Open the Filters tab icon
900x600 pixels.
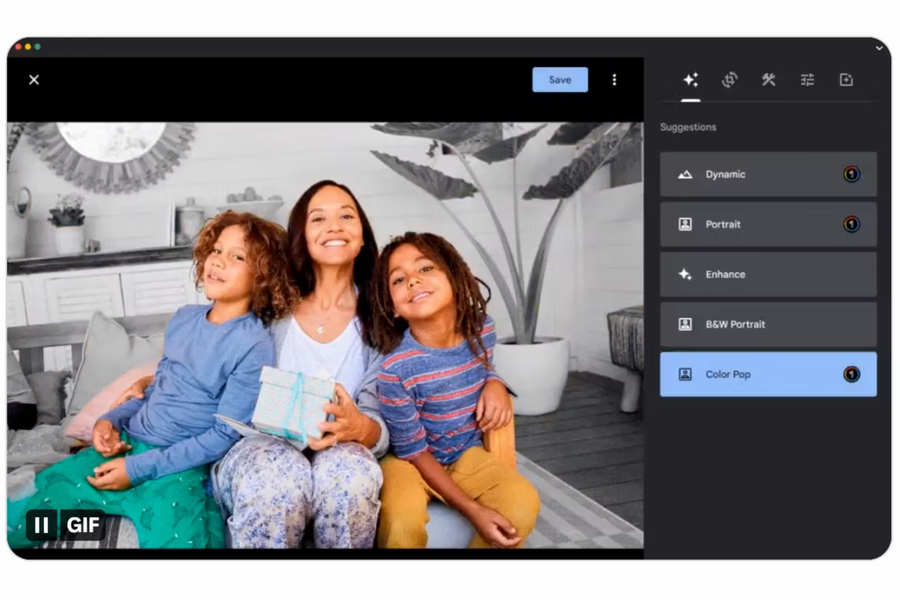click(x=847, y=80)
